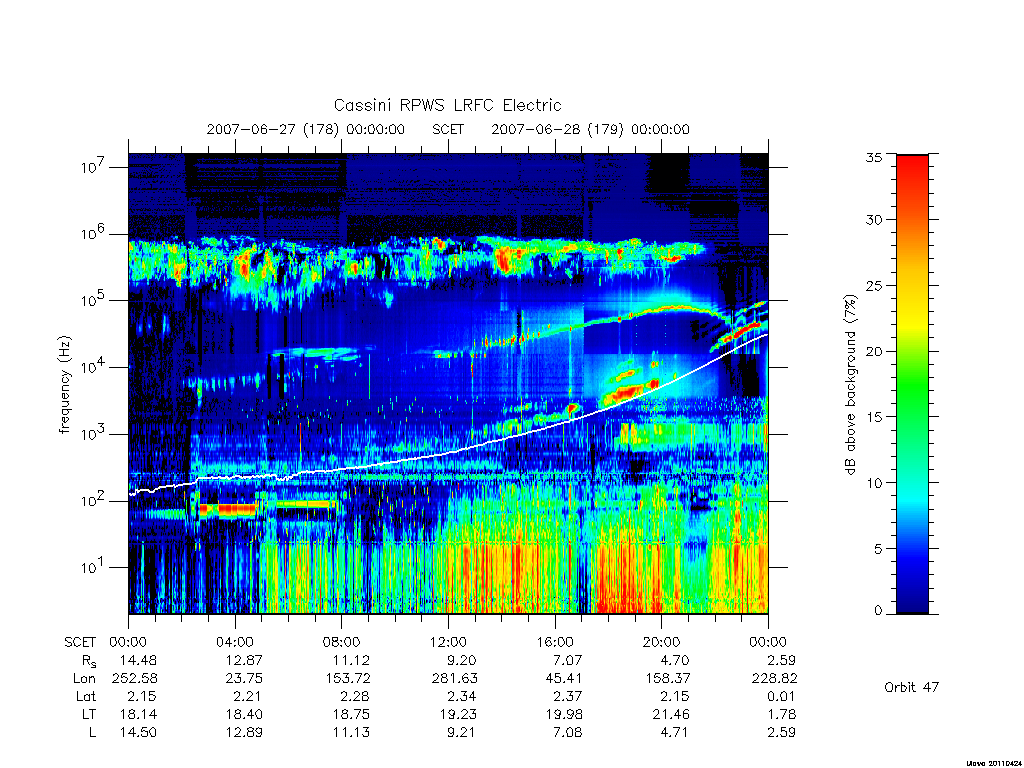Click the "Lat" row label
The image size is (1024, 768).
click(x=86, y=696)
